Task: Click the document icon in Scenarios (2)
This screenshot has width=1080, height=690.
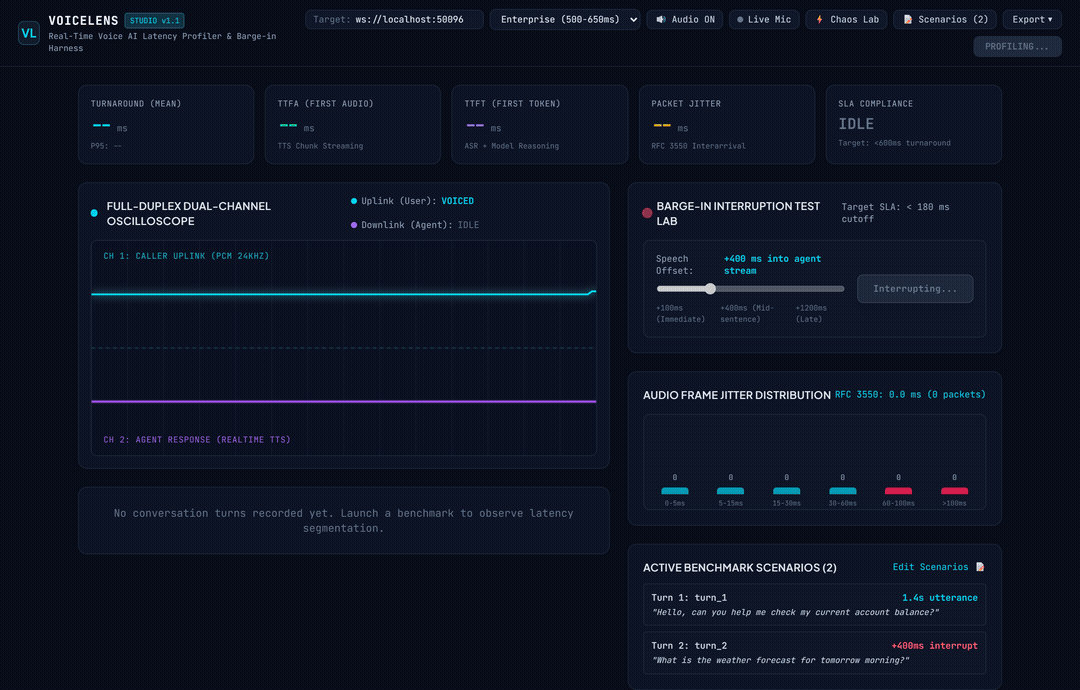Action: (908, 19)
